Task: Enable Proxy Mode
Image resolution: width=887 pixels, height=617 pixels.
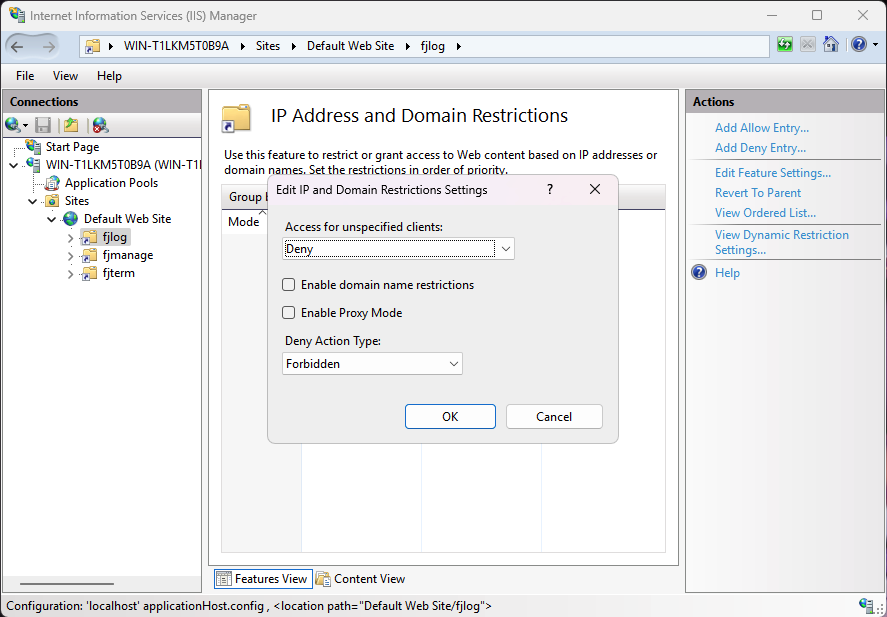Action: click(288, 311)
